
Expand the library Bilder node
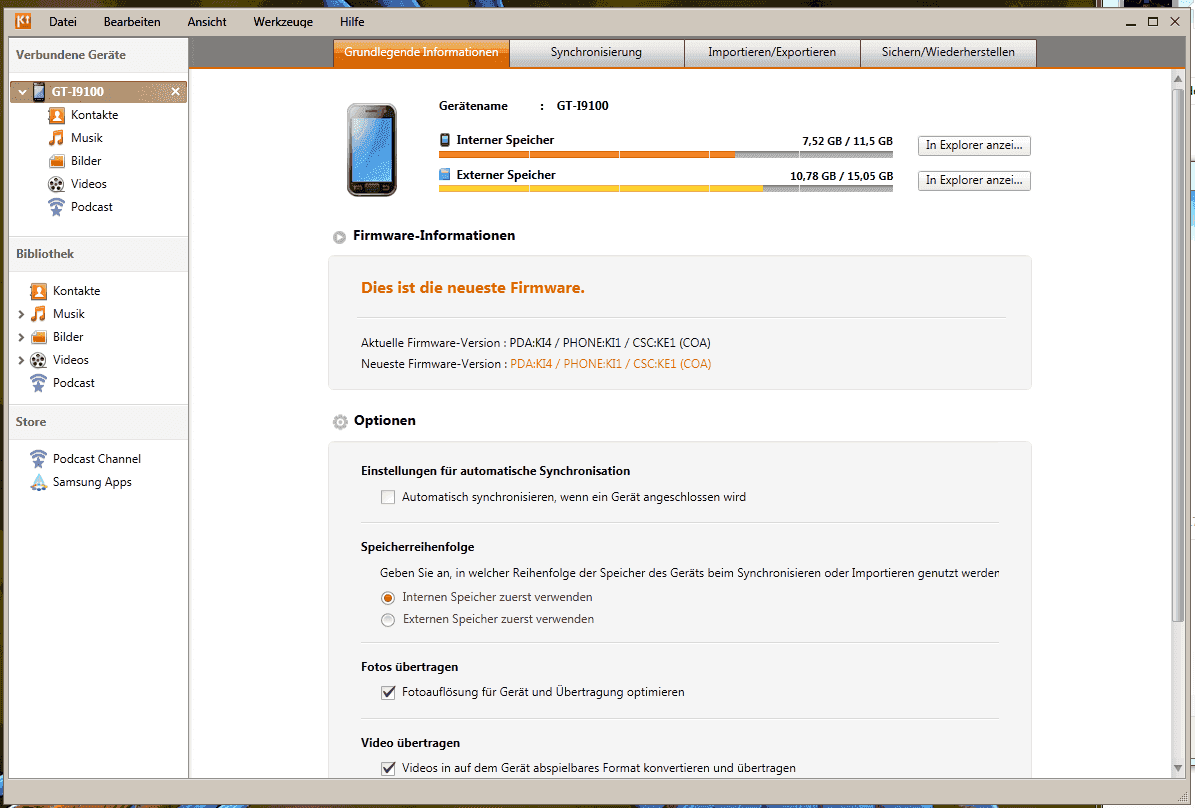(x=21, y=337)
